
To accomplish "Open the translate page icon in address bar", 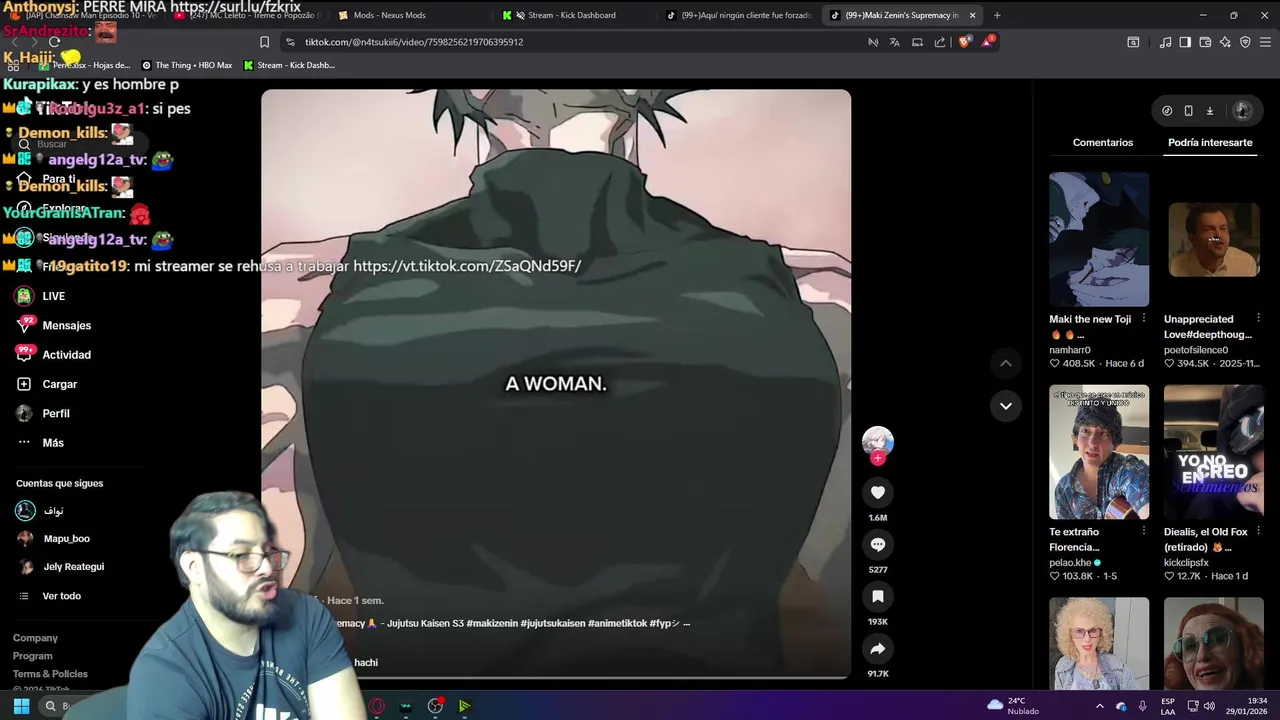I will (894, 42).
